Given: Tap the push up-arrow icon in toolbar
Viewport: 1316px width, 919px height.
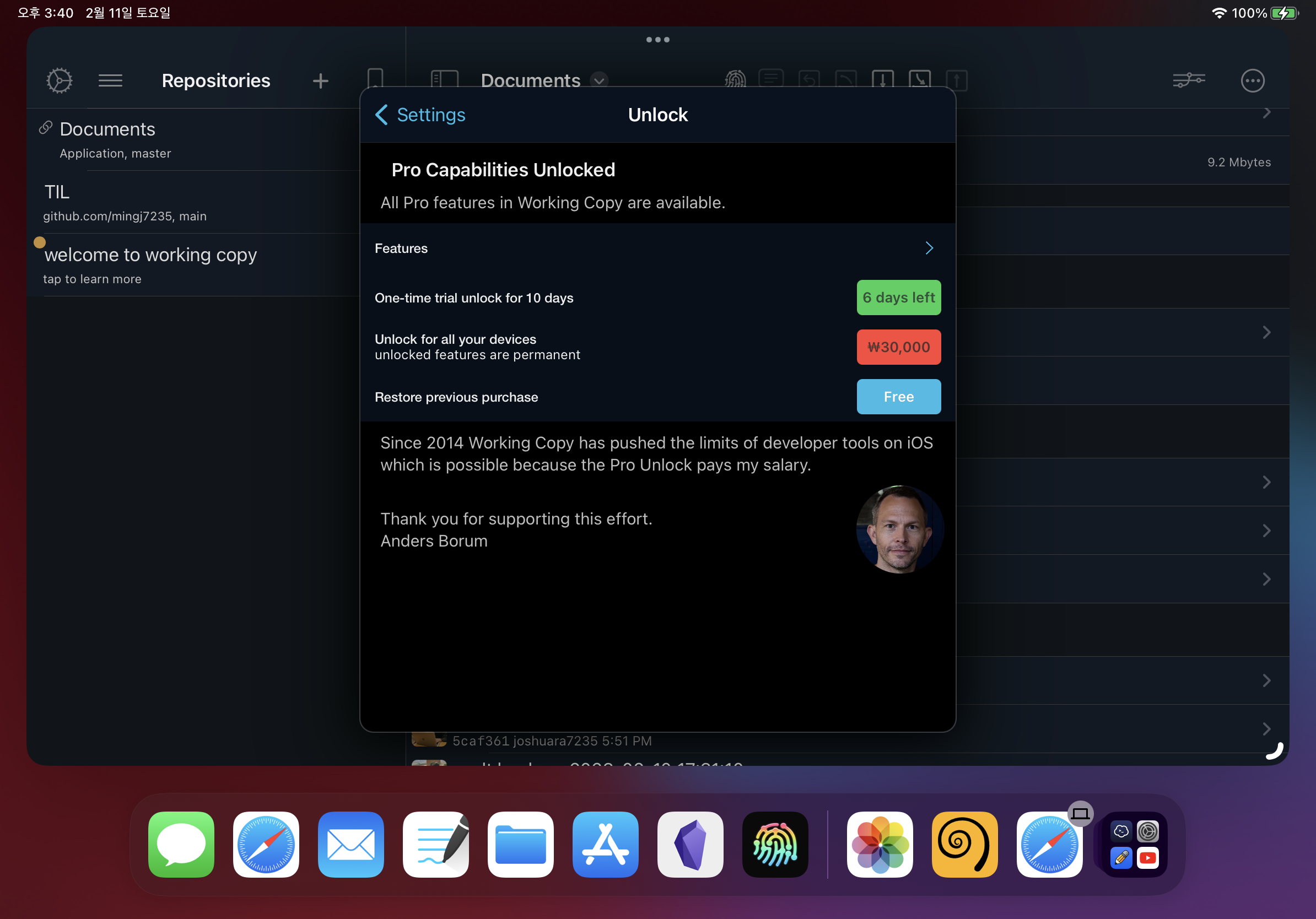Looking at the screenshot, I should click(x=957, y=80).
